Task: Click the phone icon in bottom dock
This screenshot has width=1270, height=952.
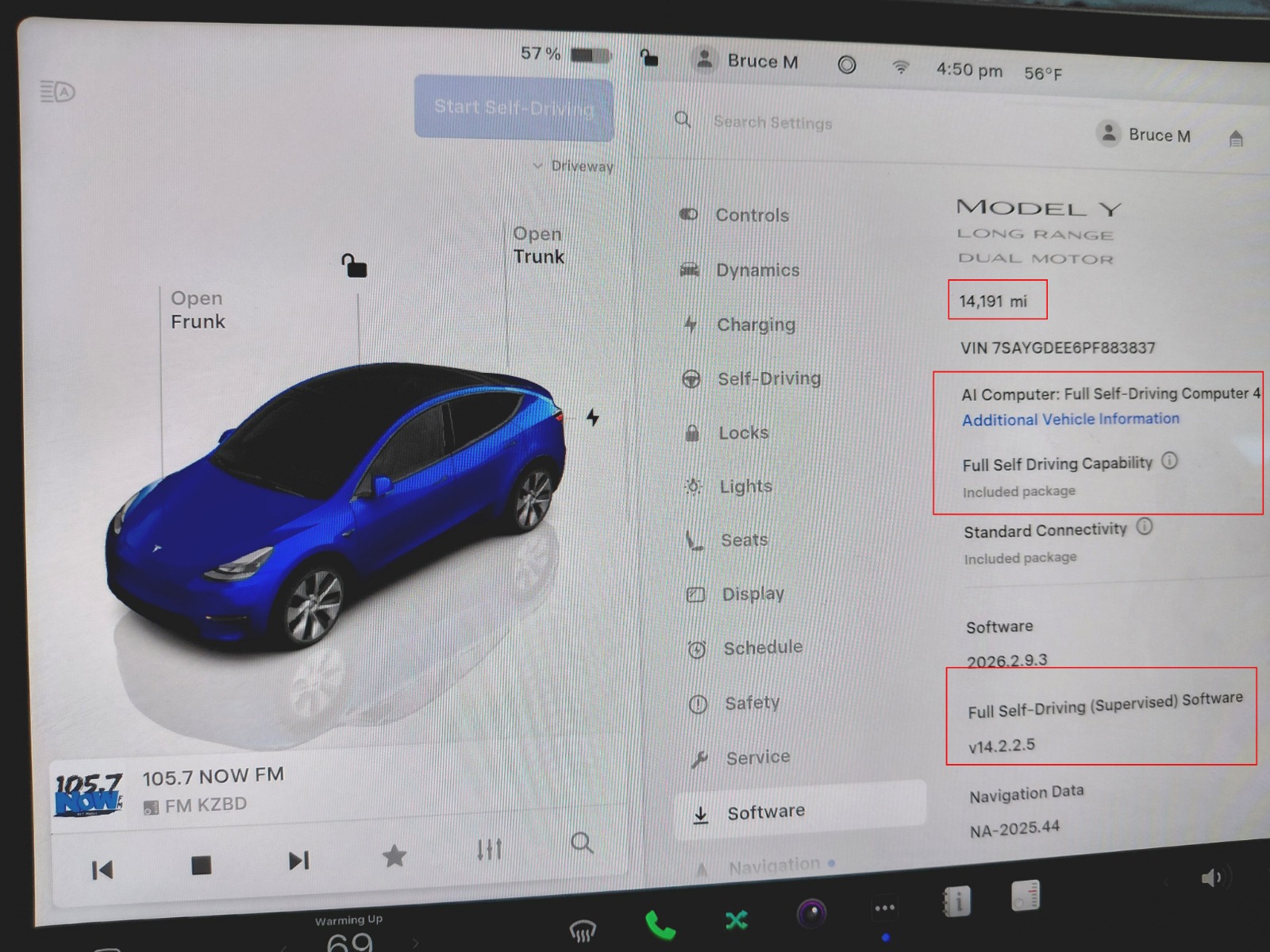Action: point(660,924)
